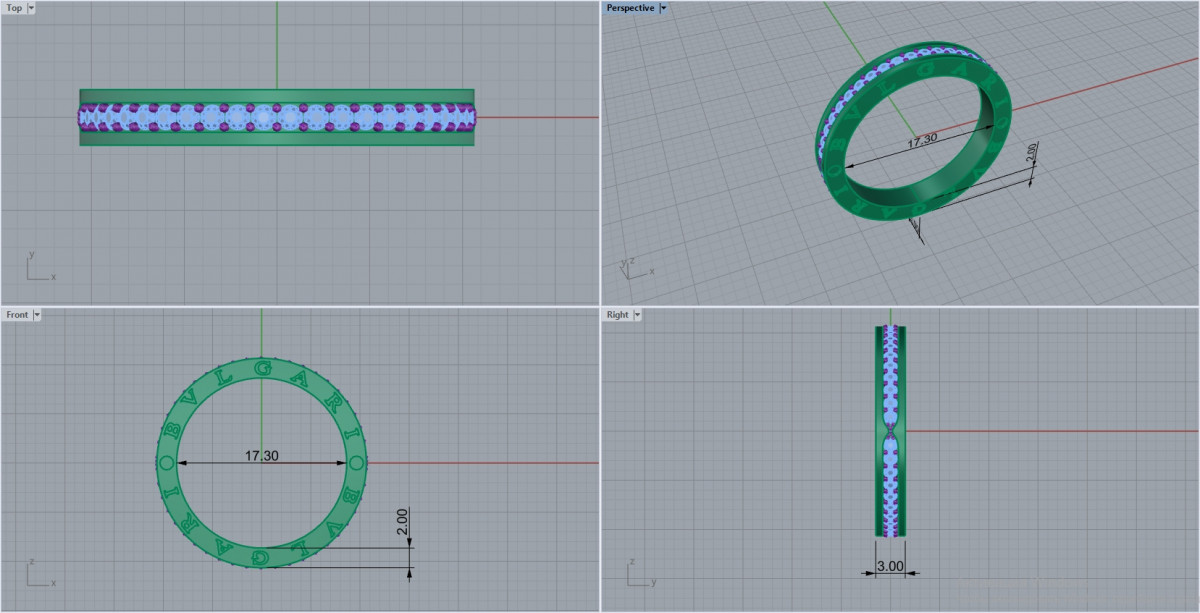Click the world axis icon in Top viewport

click(40, 267)
